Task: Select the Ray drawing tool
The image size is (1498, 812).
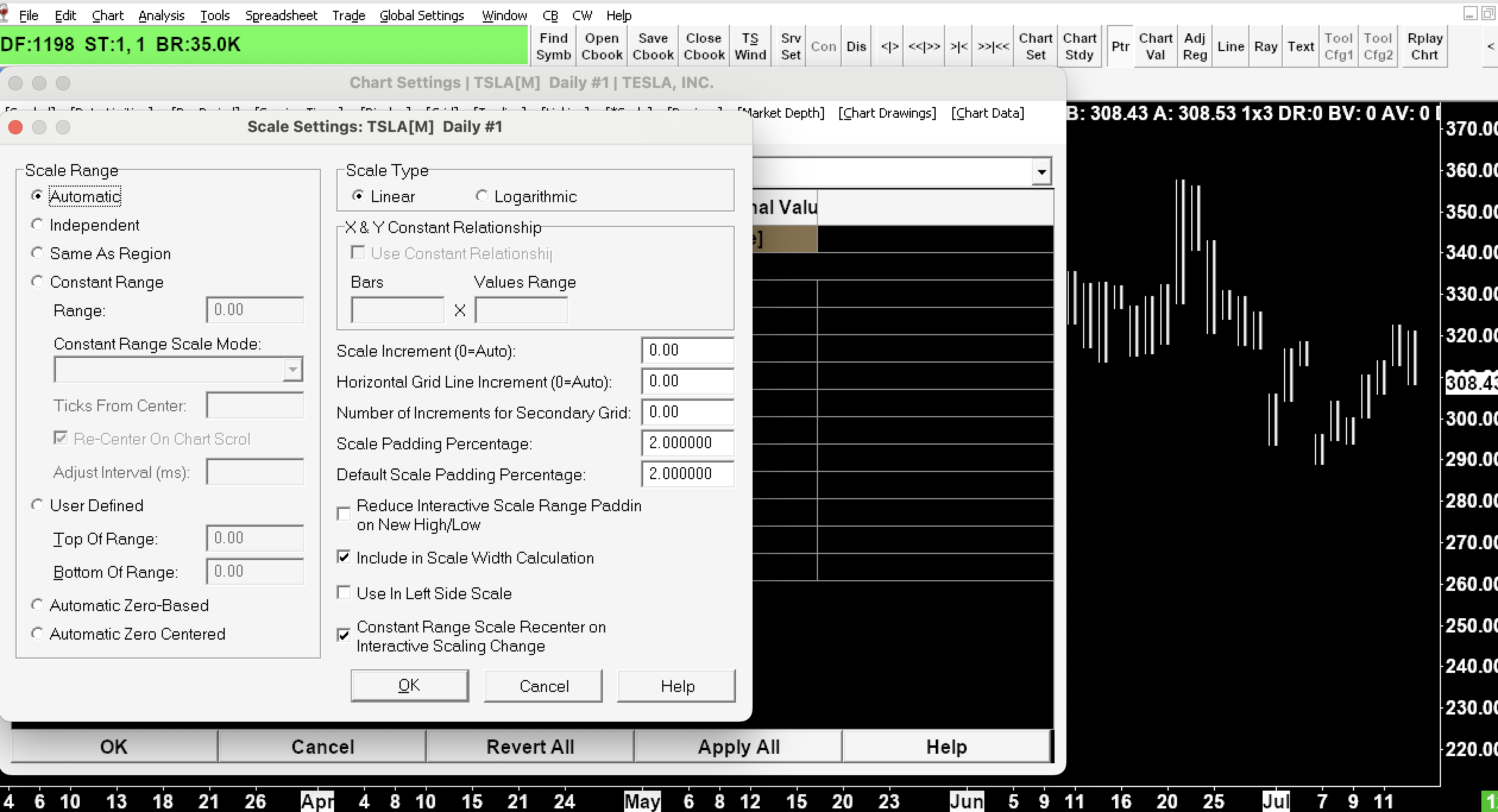Action: tap(1266, 46)
